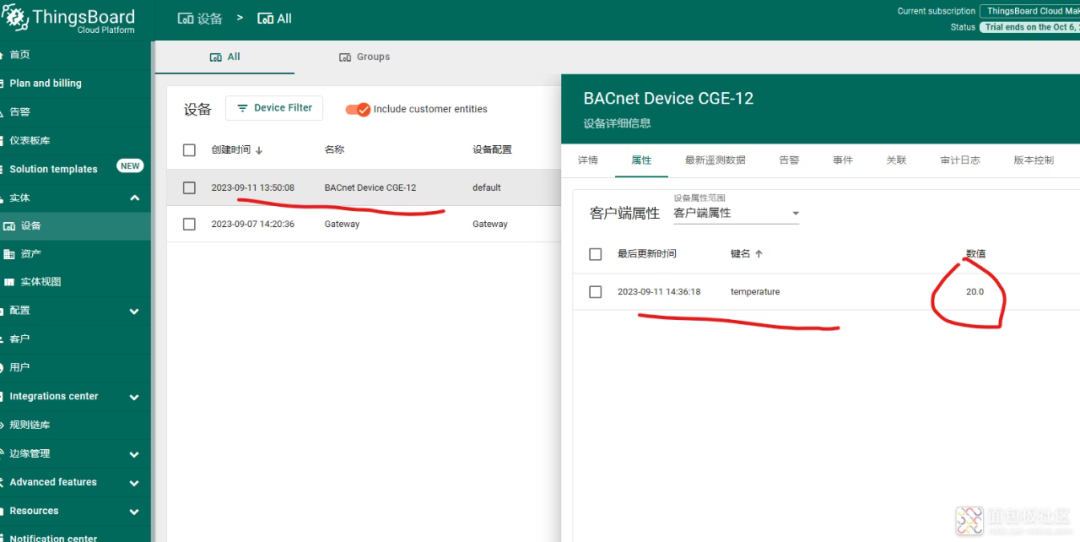Tick the checkbox for the temperature attribute
This screenshot has width=1080, height=542.
(595, 292)
